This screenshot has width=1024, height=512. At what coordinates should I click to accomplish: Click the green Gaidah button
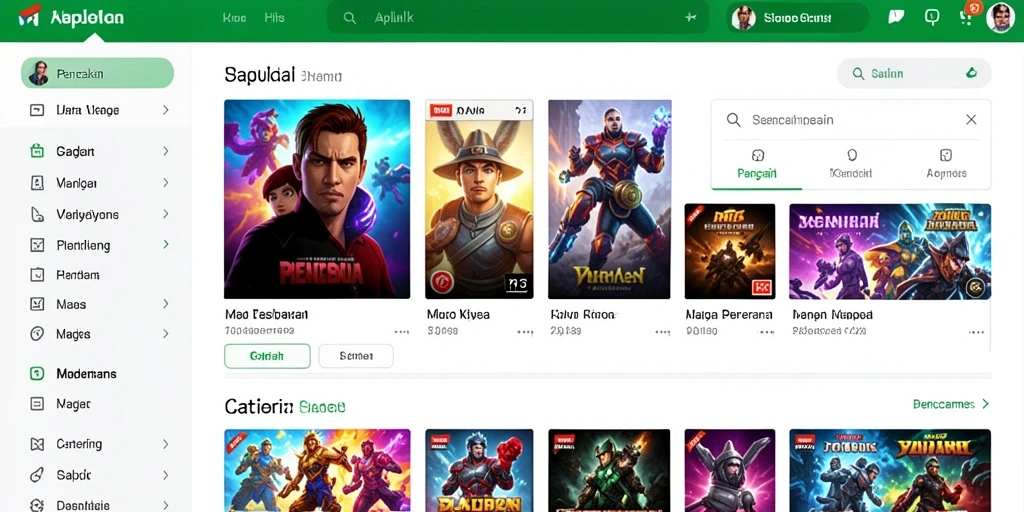click(267, 357)
